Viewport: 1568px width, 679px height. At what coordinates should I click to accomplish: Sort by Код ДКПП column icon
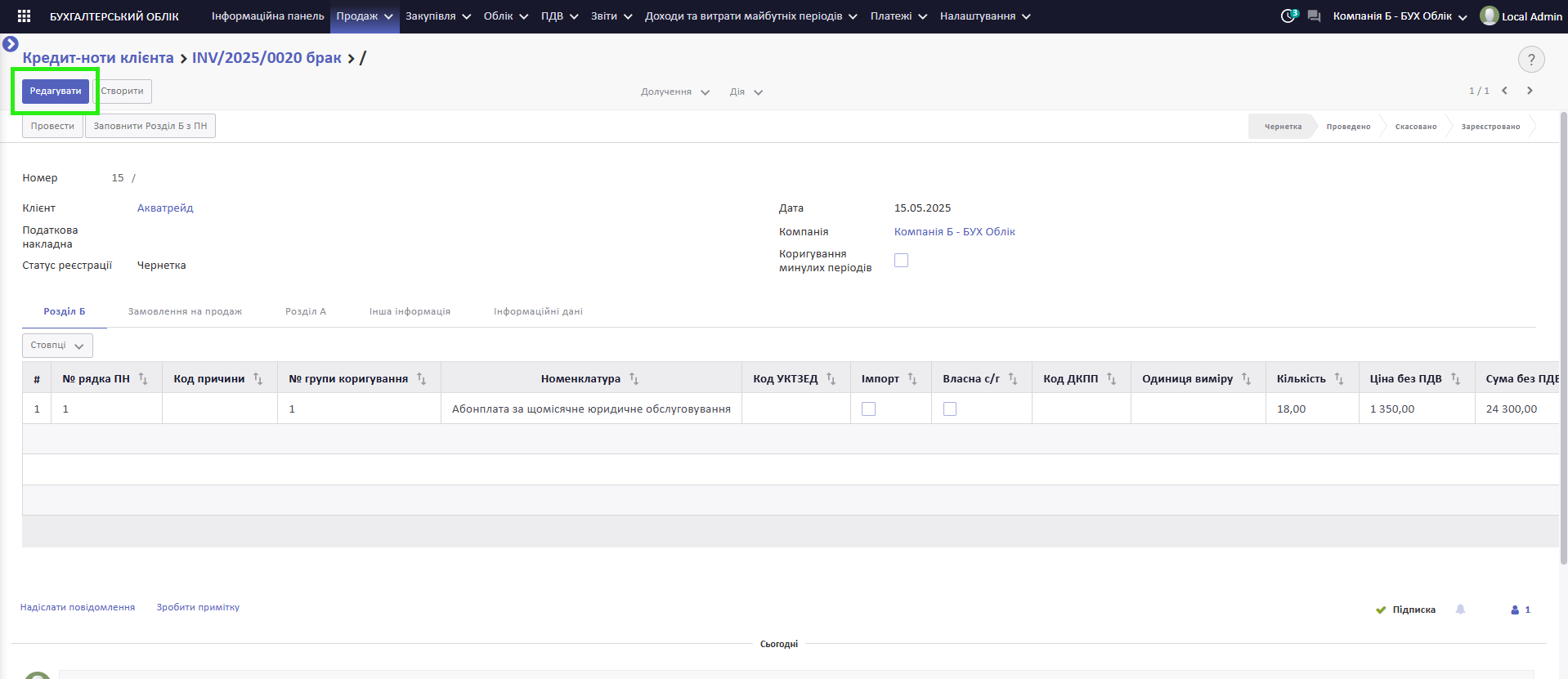(1111, 378)
